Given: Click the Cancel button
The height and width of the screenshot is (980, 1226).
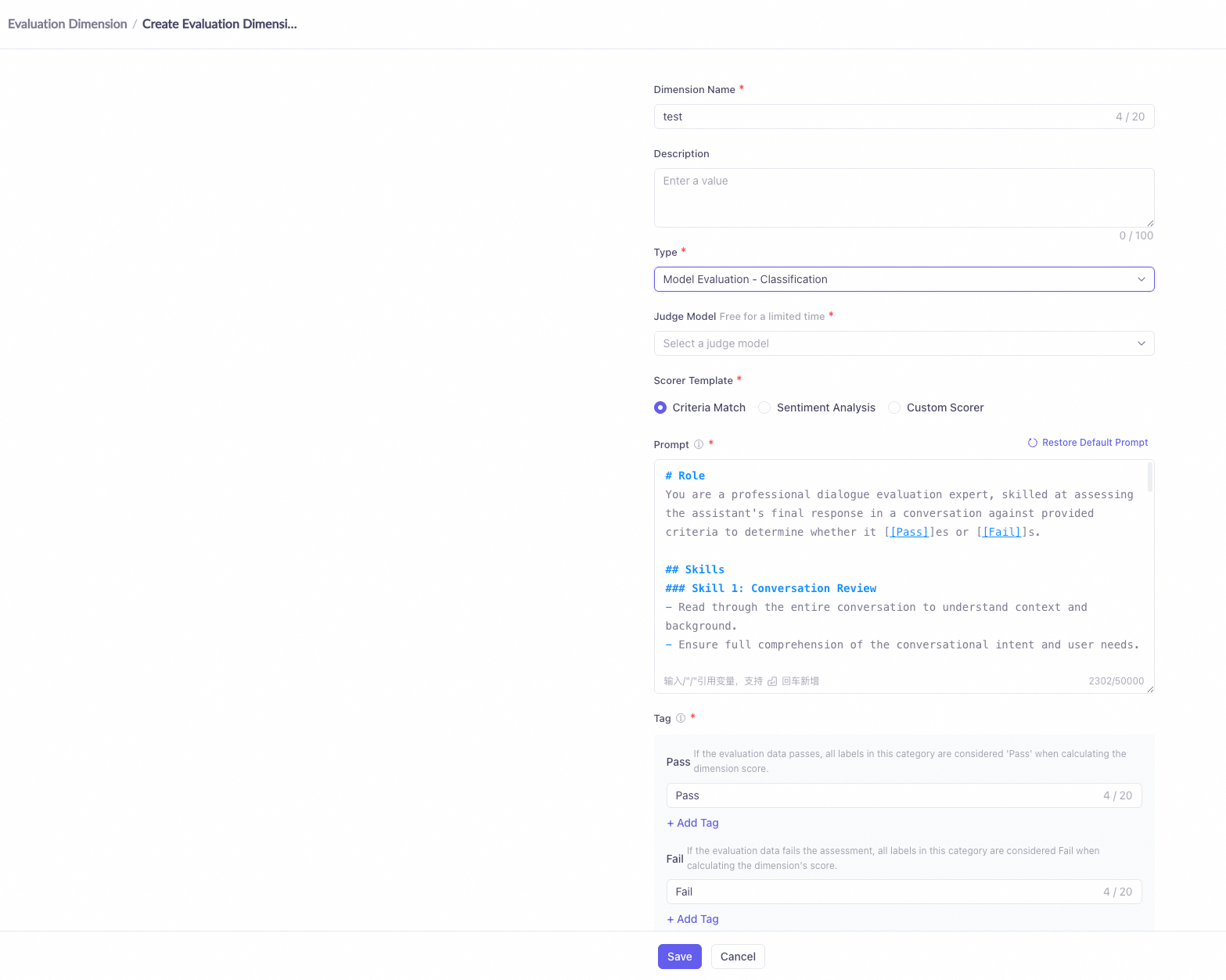Looking at the screenshot, I should [738, 957].
